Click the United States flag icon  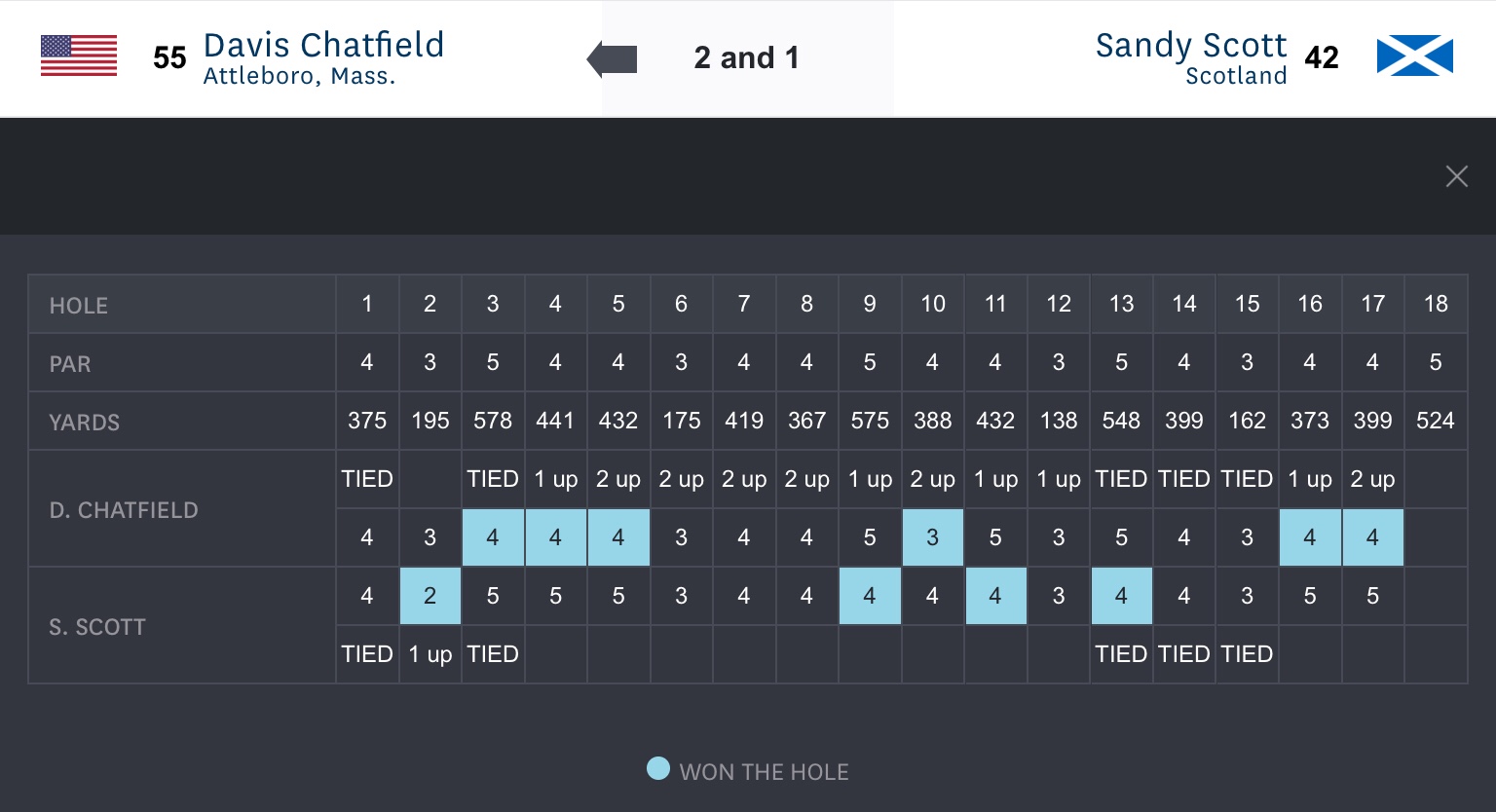(x=79, y=55)
